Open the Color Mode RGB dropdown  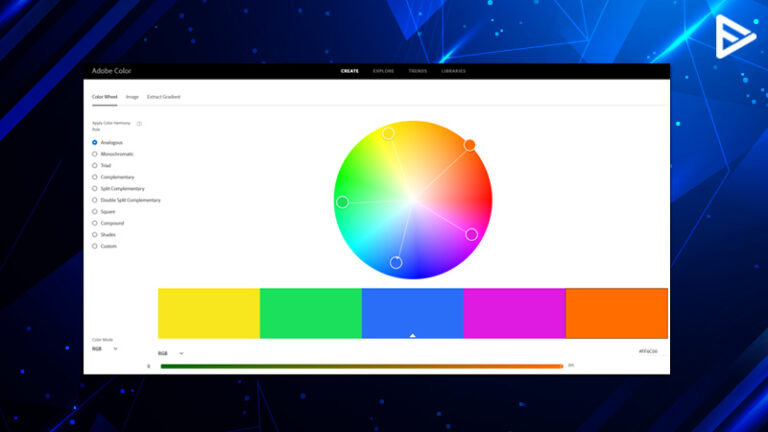point(105,349)
